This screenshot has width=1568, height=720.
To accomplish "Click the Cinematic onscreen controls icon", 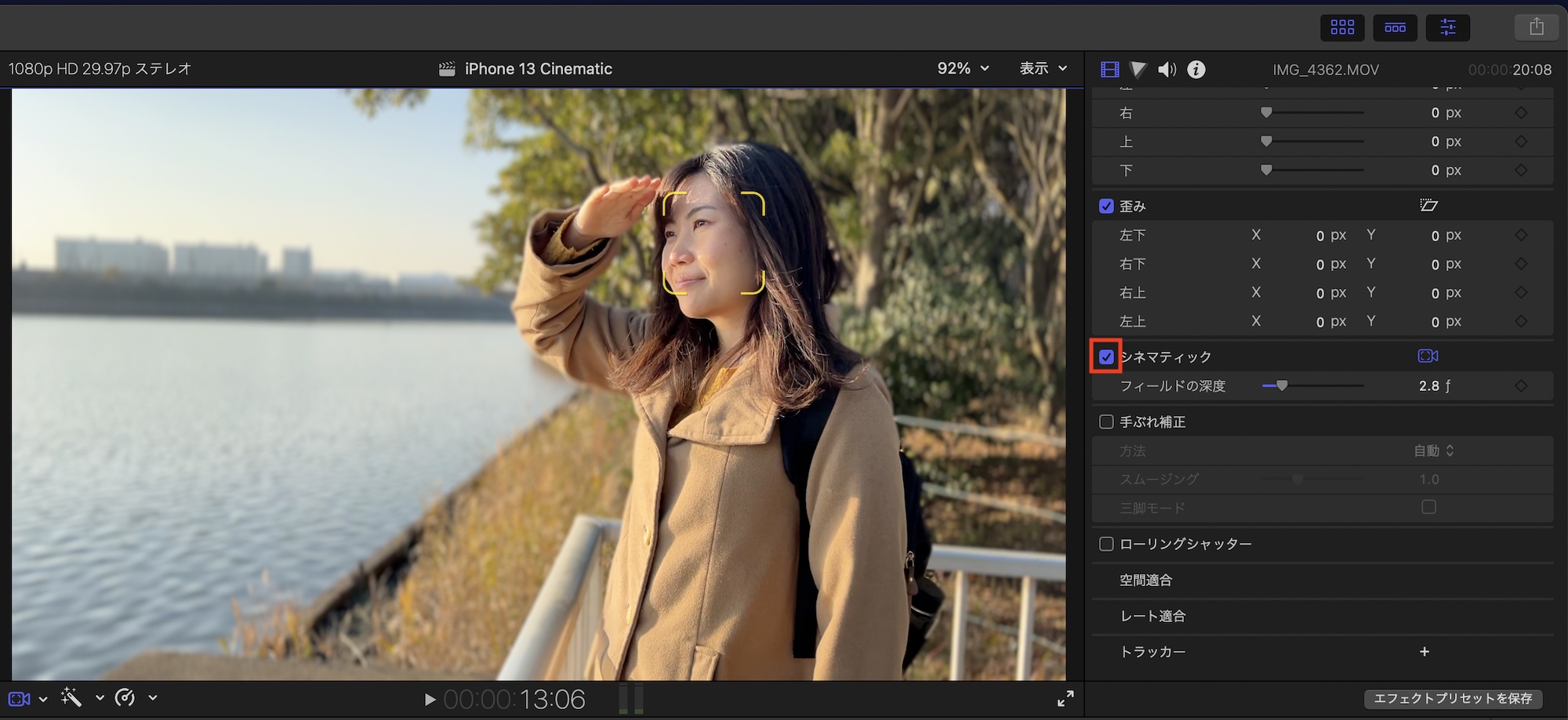I will pyautogui.click(x=1428, y=356).
